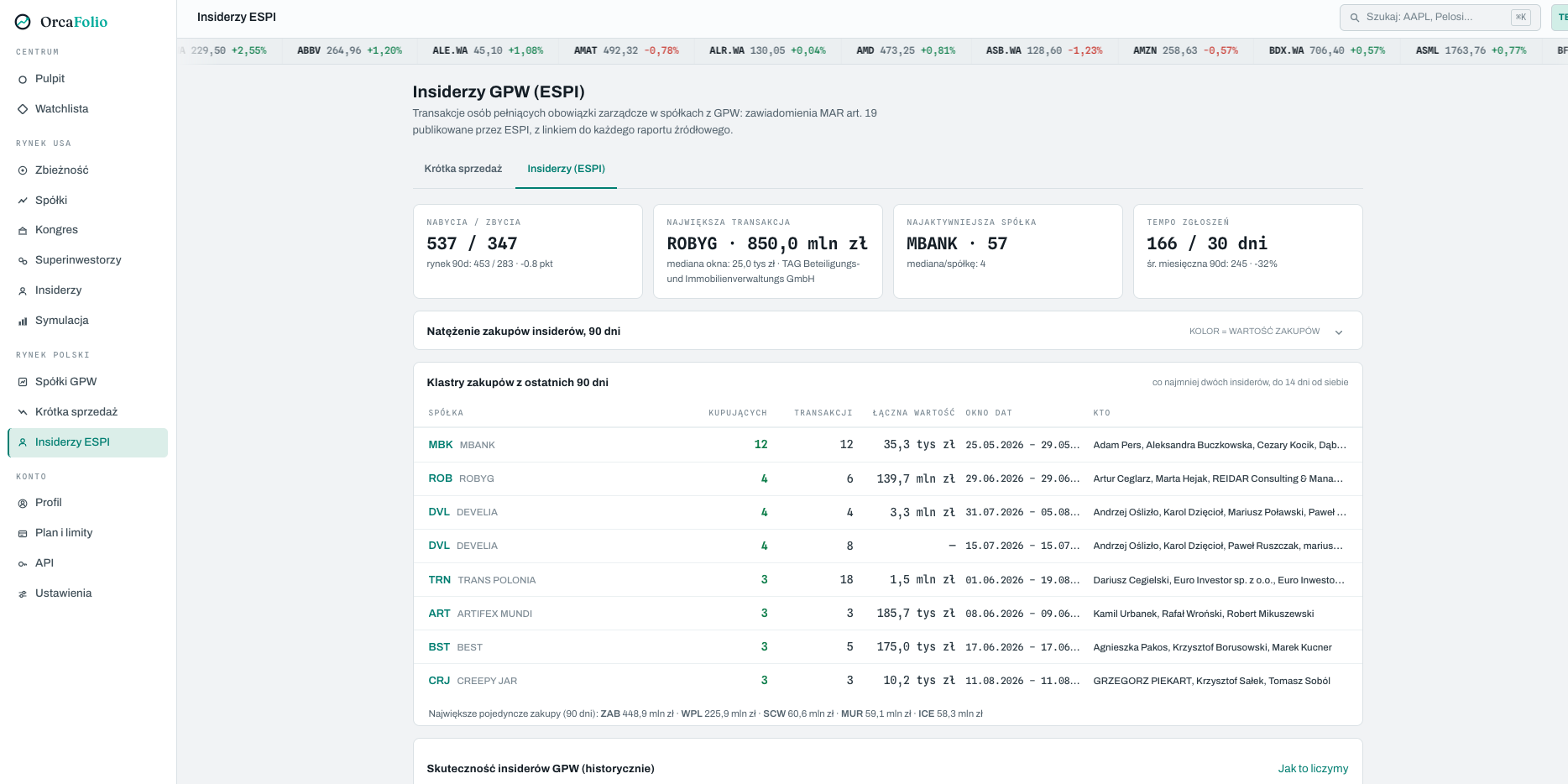Click the Spółki GPW chart icon
The image size is (1568, 784).
click(23, 382)
